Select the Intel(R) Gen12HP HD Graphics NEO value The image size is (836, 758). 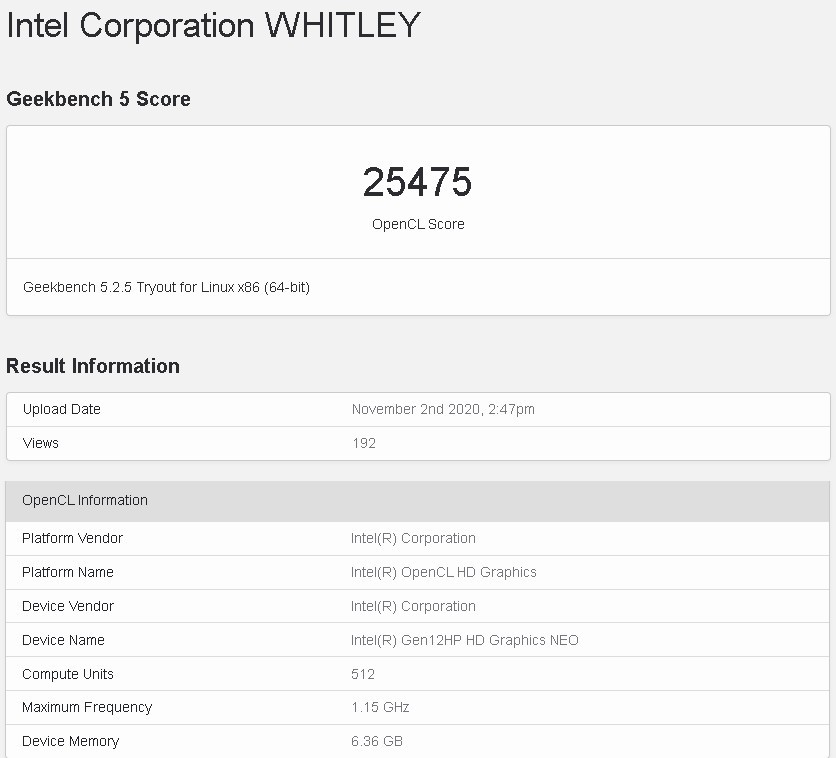point(464,640)
